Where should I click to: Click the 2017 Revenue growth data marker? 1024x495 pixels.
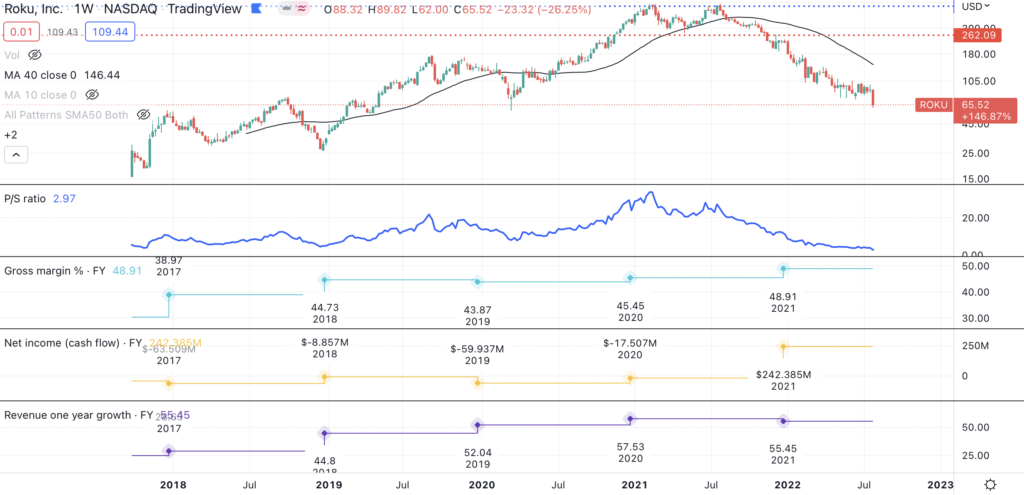tap(169, 451)
